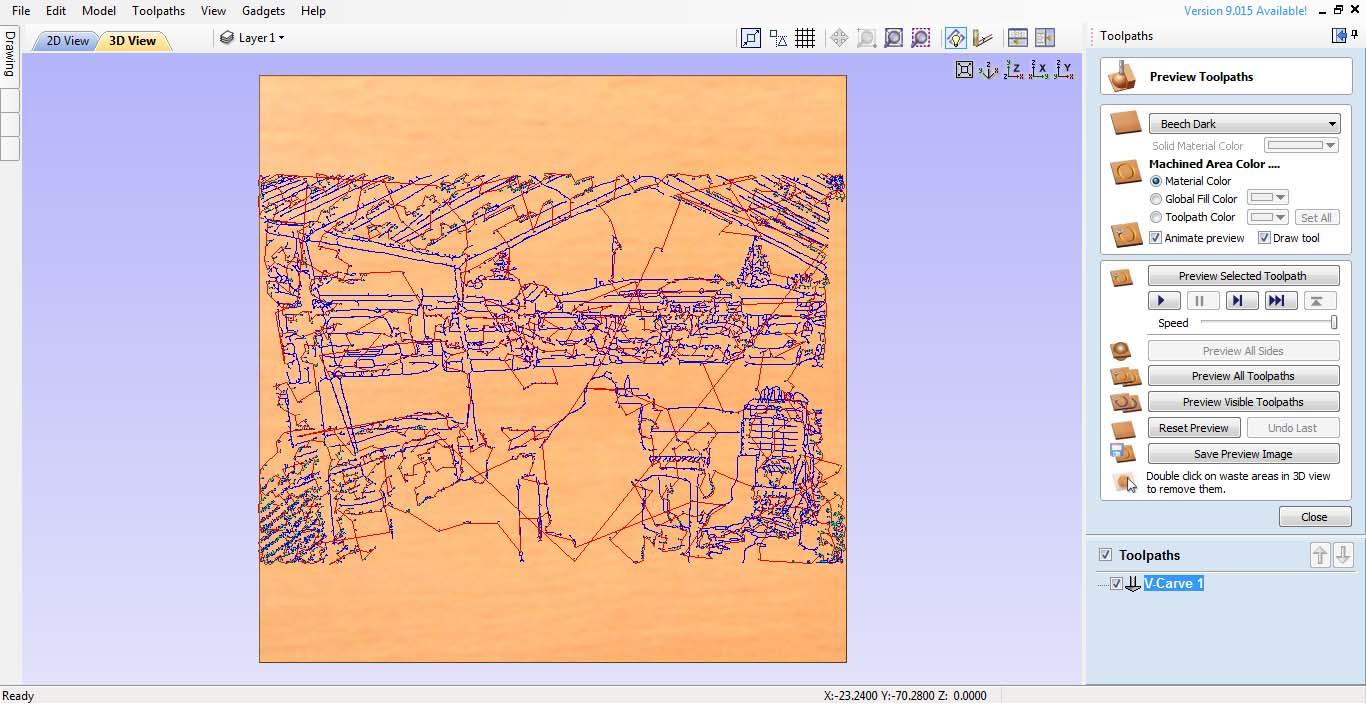View the model along the Y axis
Screen dimensions: 1366x704
click(x=1064, y=70)
